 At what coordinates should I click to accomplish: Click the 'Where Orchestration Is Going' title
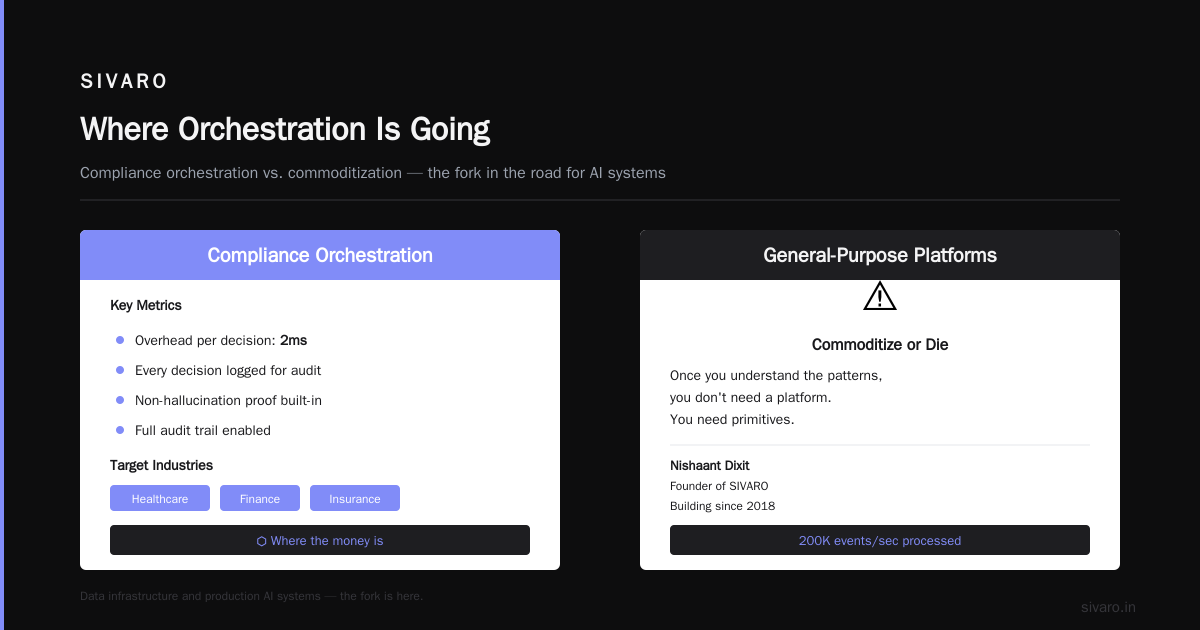[x=285, y=129]
